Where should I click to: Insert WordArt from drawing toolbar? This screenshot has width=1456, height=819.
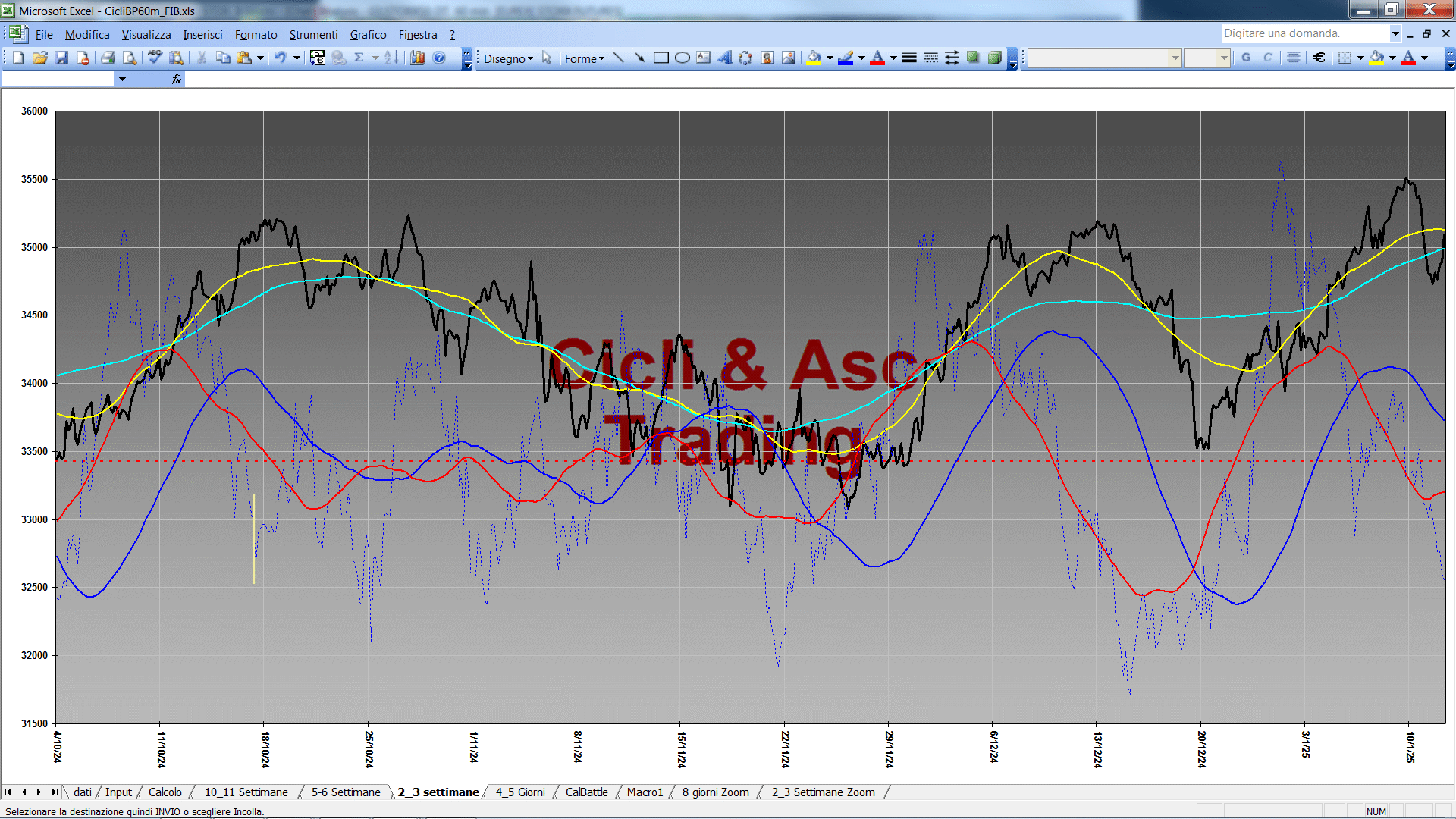click(724, 58)
